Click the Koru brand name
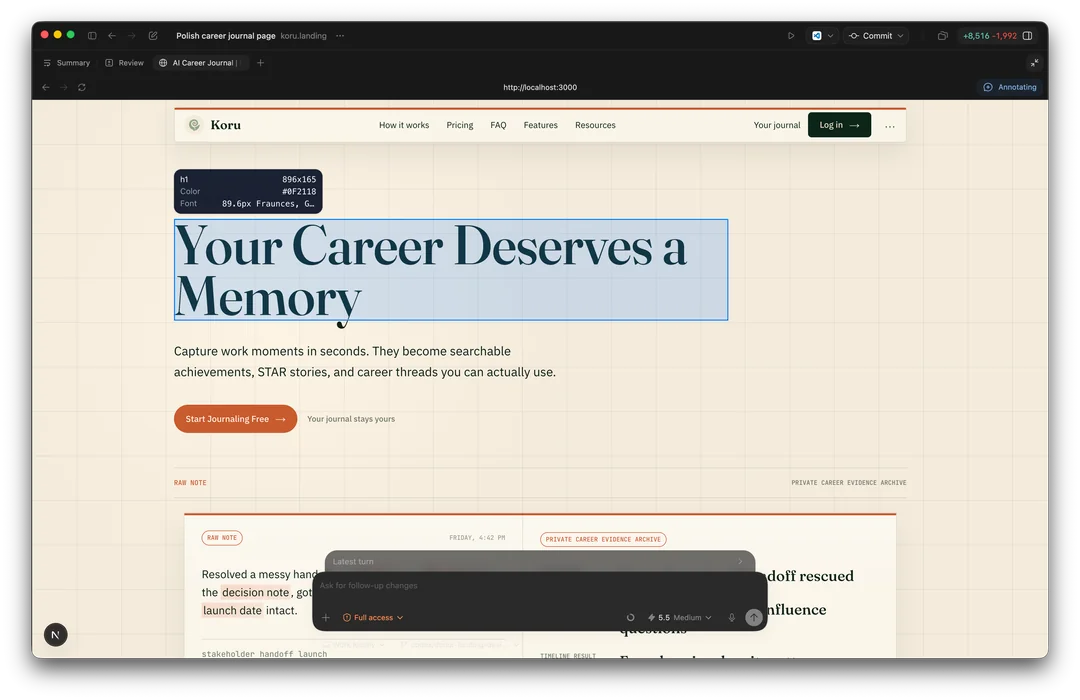 pos(226,125)
